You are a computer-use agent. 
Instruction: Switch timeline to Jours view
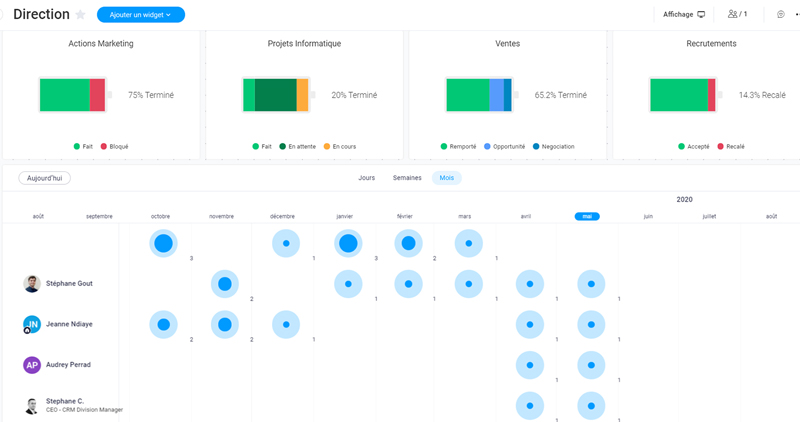(x=366, y=178)
